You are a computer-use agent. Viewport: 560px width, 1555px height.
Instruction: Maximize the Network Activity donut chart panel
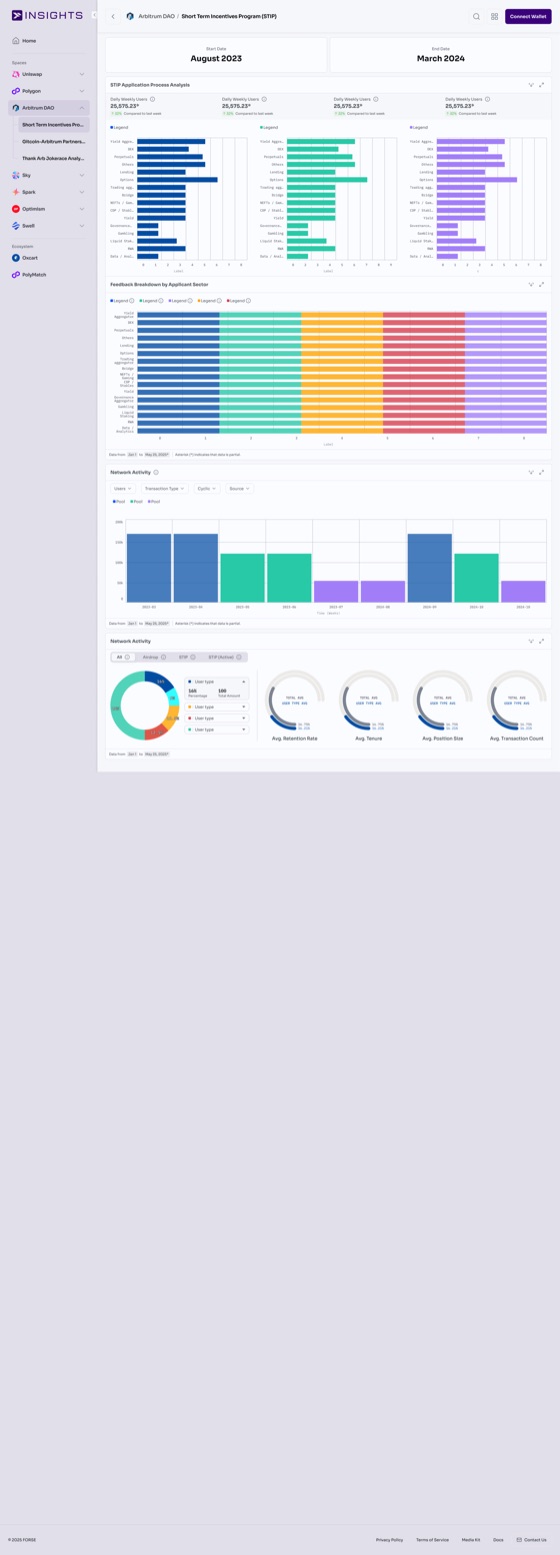coord(542,641)
